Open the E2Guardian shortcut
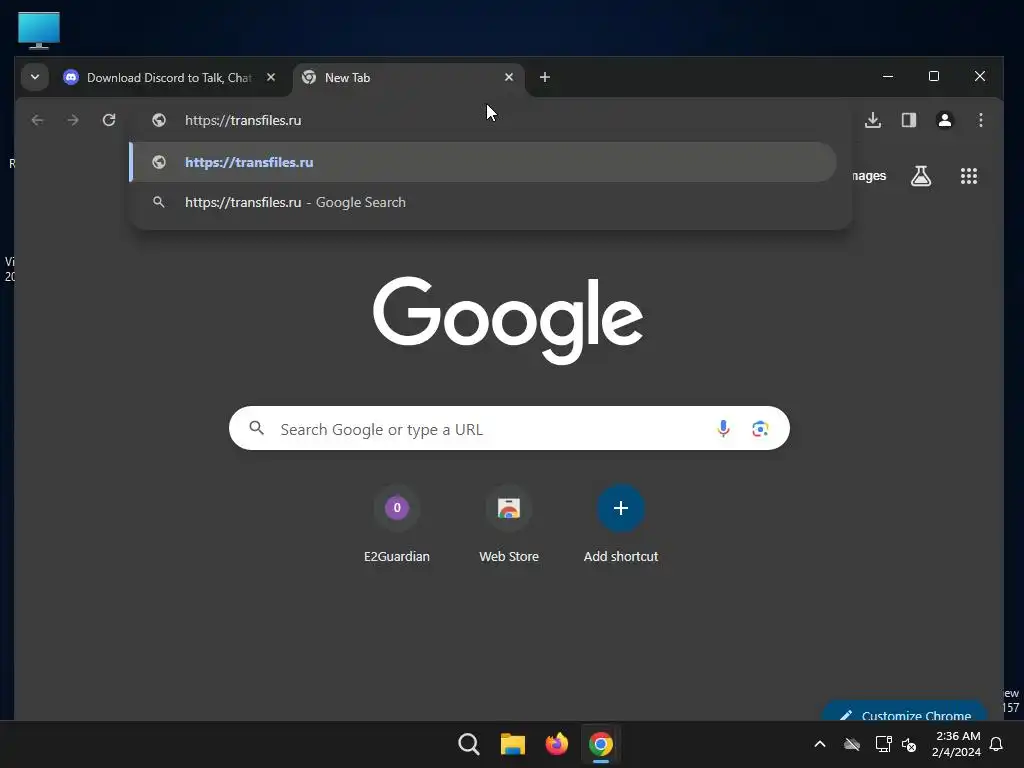 (x=396, y=524)
